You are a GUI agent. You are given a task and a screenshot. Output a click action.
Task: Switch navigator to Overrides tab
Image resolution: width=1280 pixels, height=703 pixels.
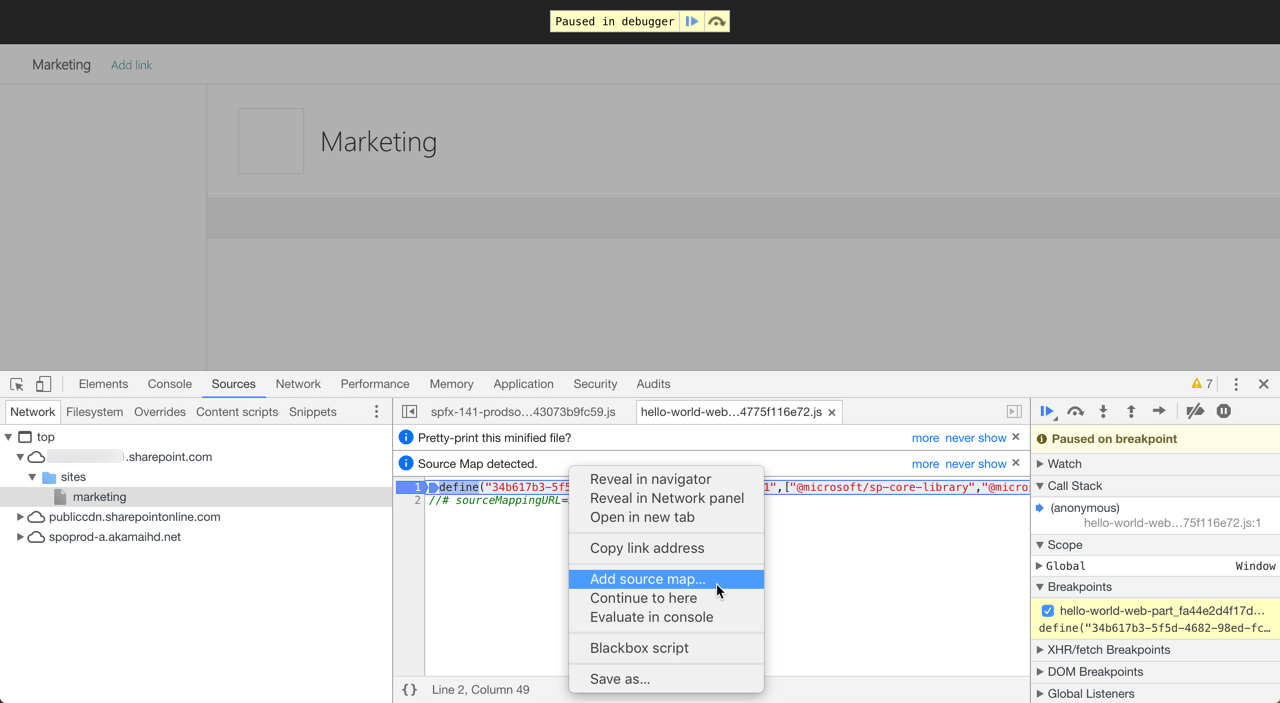coord(160,412)
